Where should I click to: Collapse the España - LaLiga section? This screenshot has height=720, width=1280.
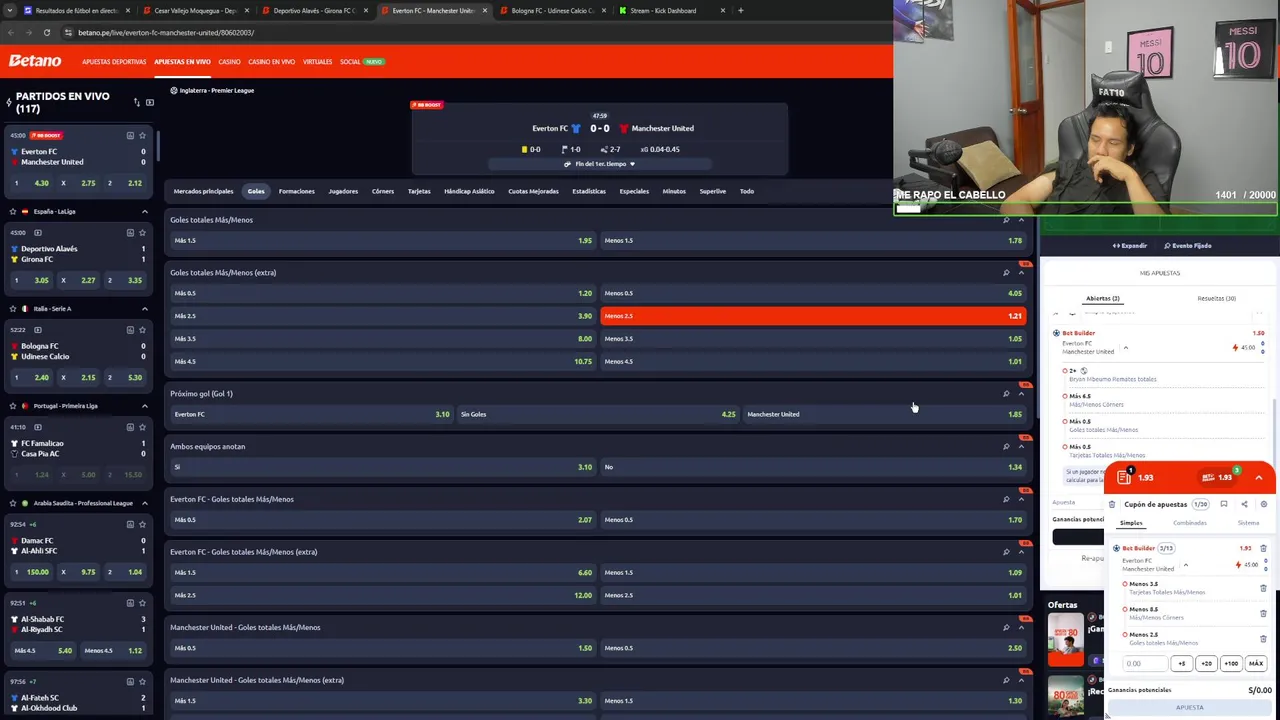pos(144,211)
